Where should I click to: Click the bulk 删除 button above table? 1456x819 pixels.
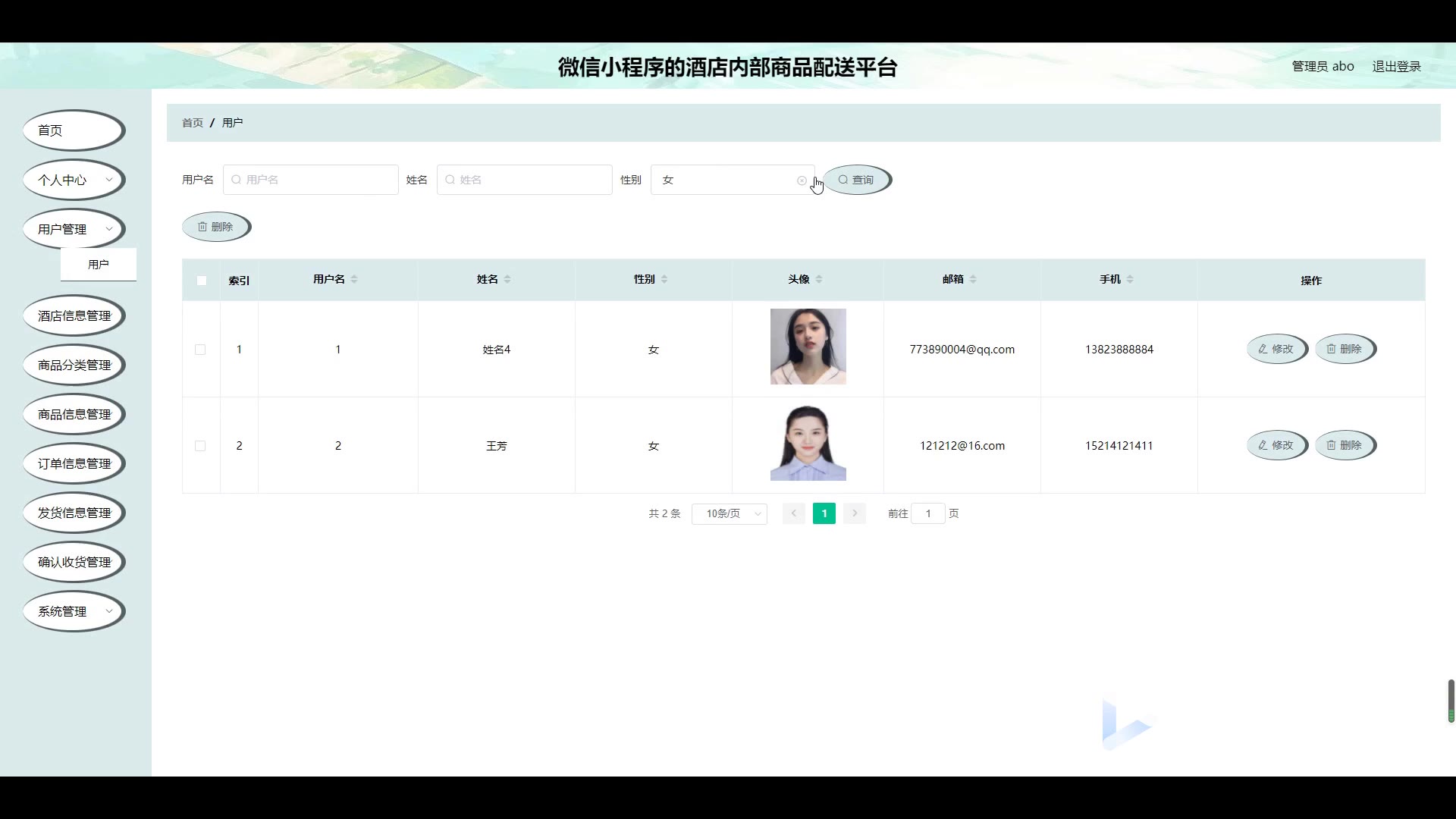[x=216, y=227]
